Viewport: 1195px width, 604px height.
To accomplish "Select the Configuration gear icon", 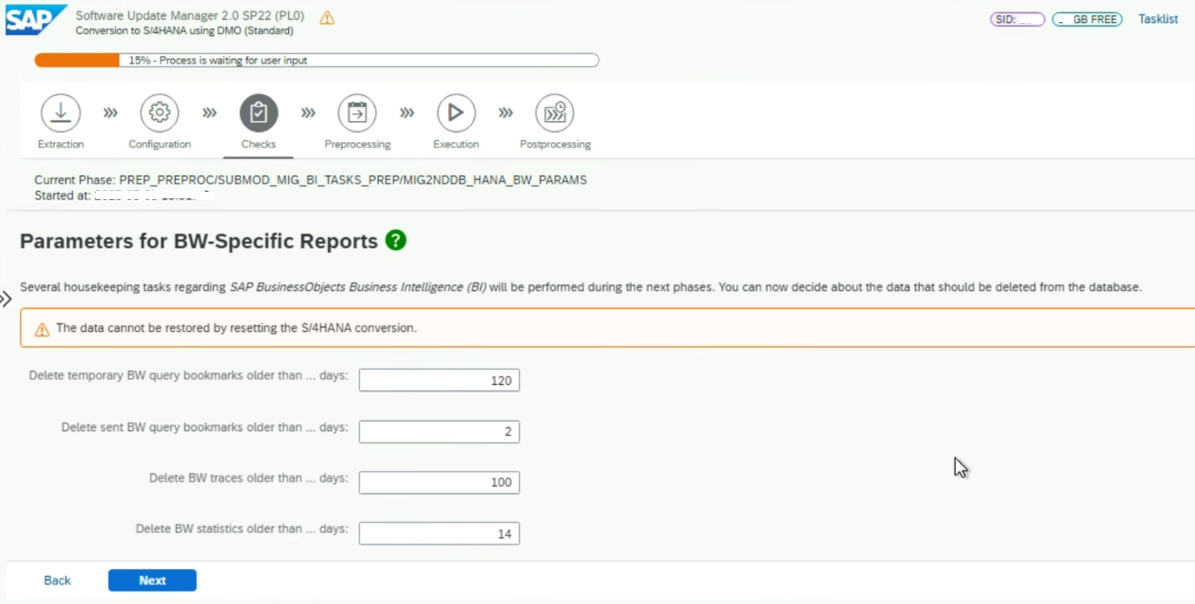I will pyautogui.click(x=159, y=113).
